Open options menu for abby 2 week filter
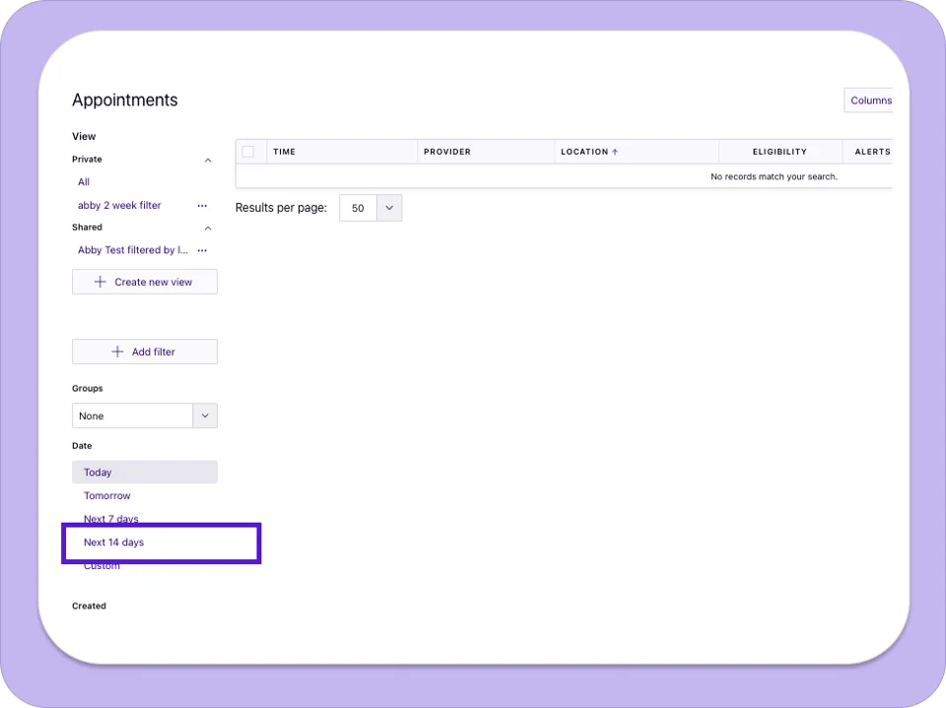946x708 pixels. click(202, 206)
